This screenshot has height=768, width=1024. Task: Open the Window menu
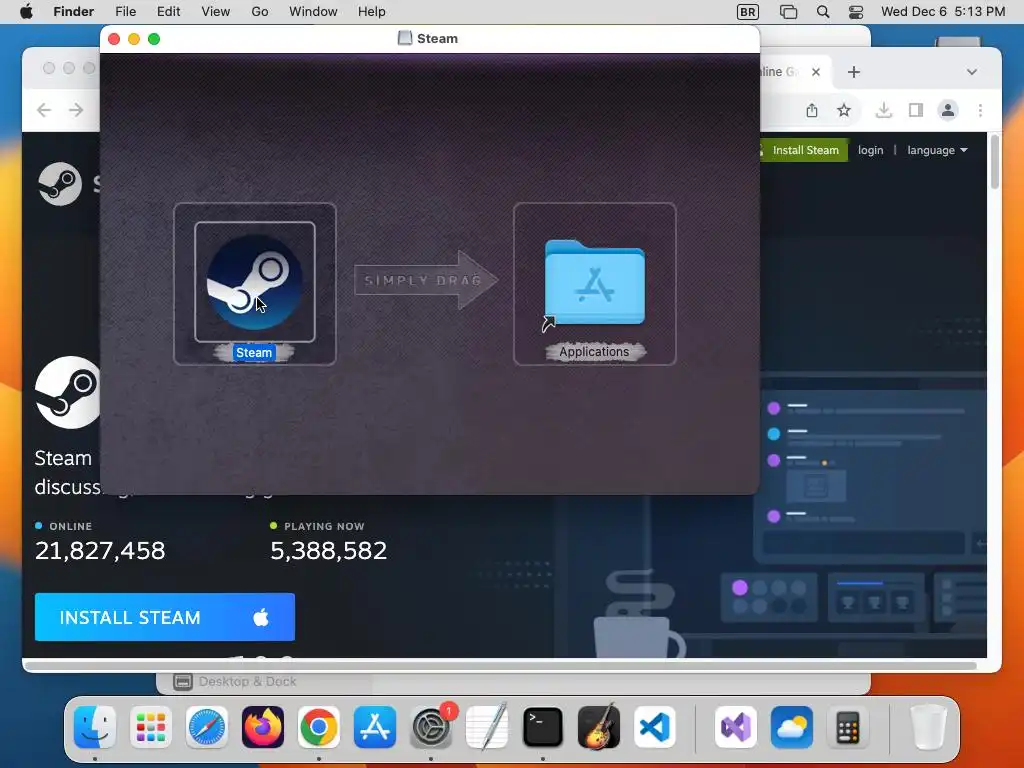click(313, 12)
